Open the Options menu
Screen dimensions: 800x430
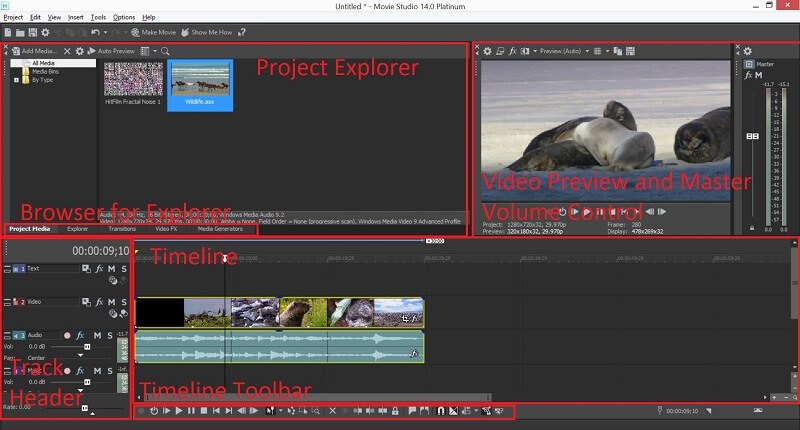click(124, 17)
